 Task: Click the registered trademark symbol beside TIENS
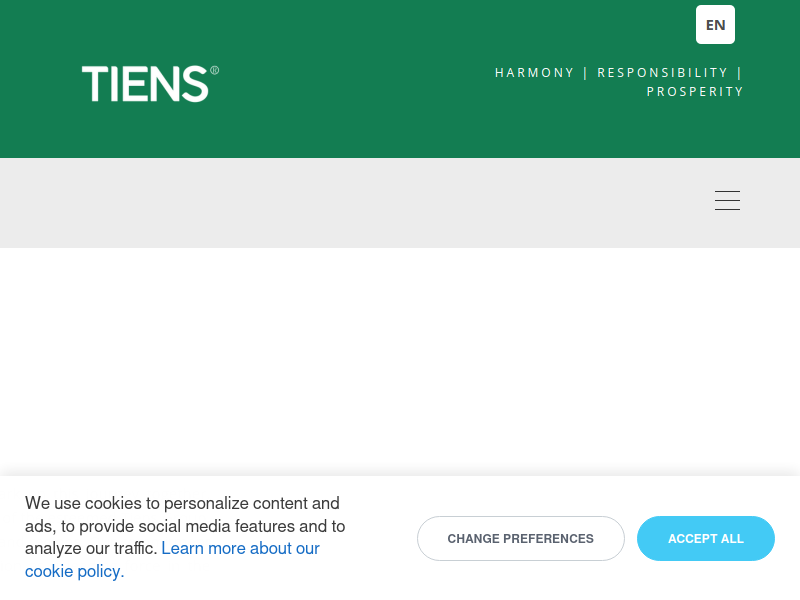pos(215,70)
